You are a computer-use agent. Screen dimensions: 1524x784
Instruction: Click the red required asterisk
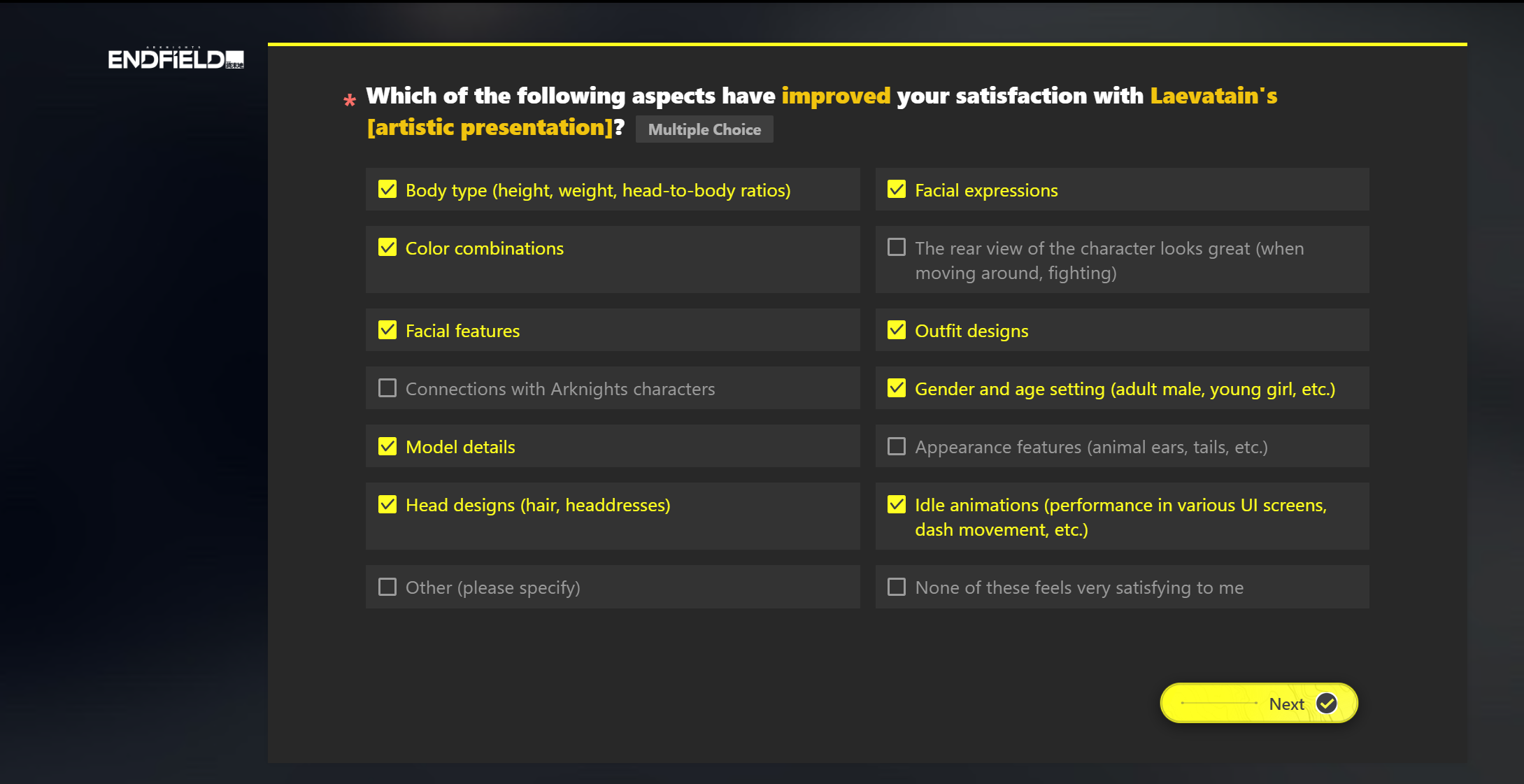tap(350, 101)
